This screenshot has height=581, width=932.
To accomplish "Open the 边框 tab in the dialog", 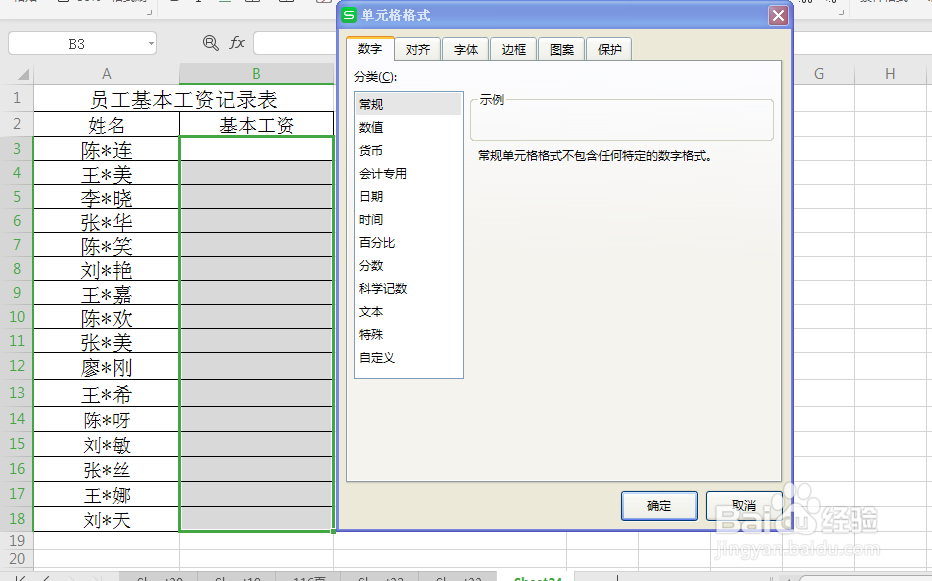I will click(513, 48).
